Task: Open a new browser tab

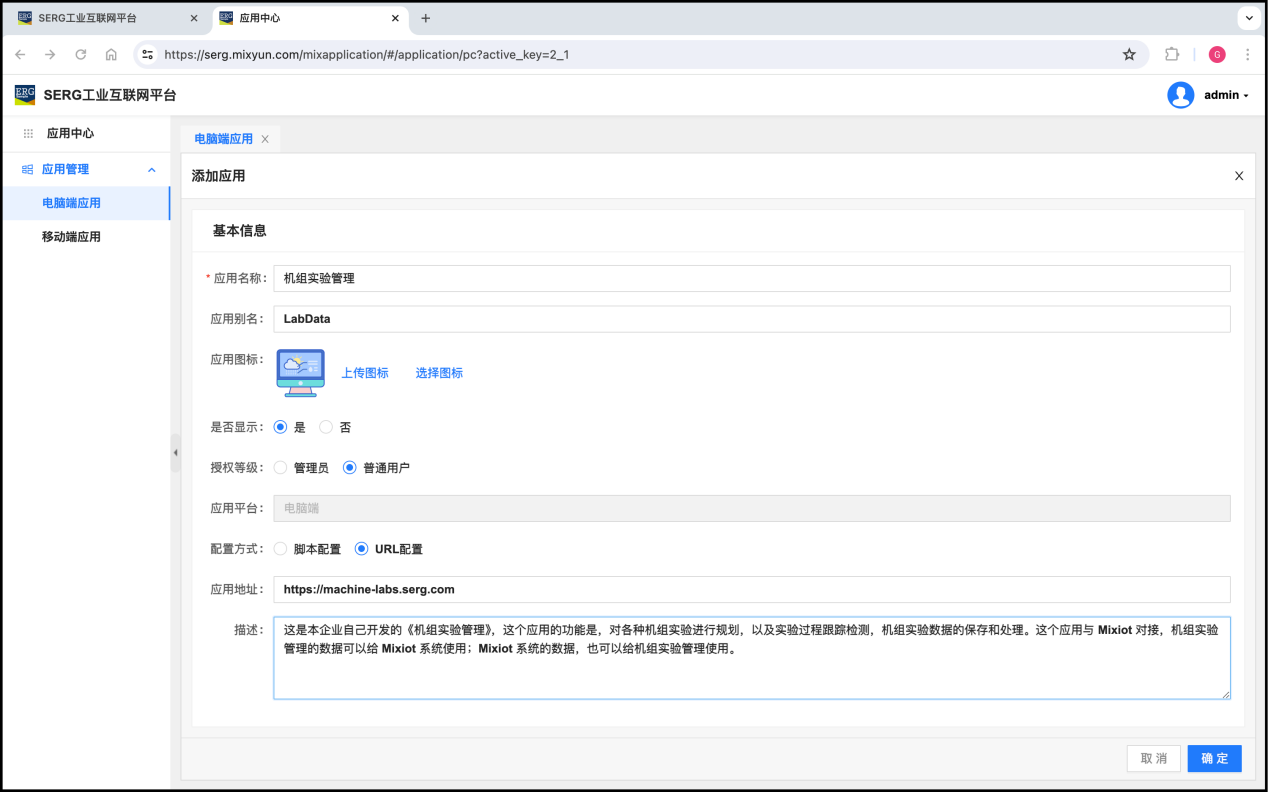Action: (426, 18)
